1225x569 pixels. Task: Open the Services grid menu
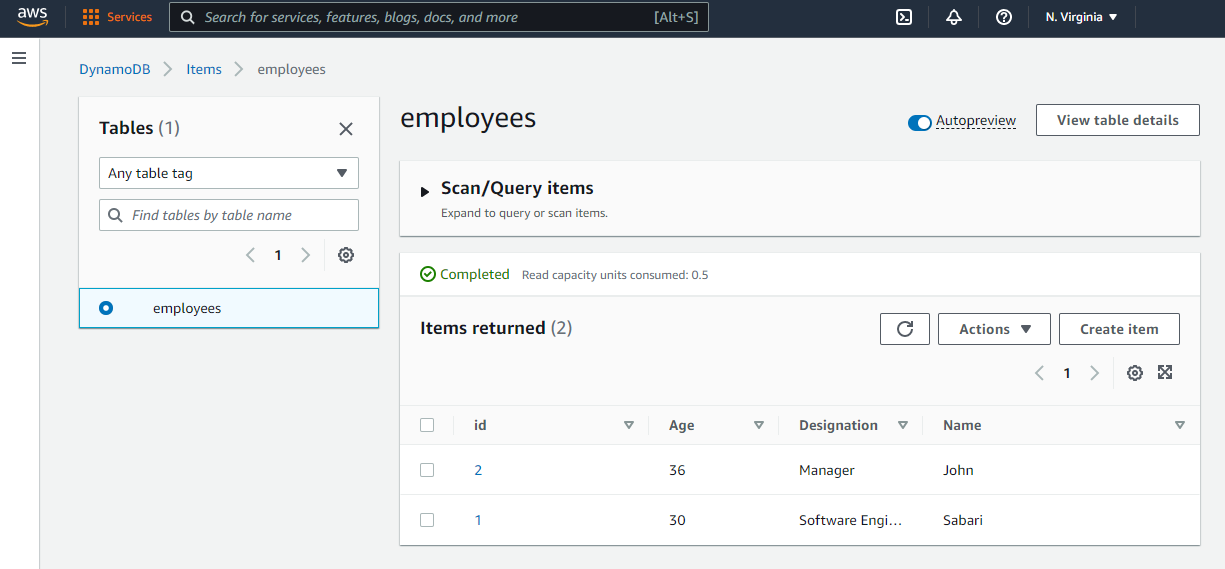coord(91,17)
